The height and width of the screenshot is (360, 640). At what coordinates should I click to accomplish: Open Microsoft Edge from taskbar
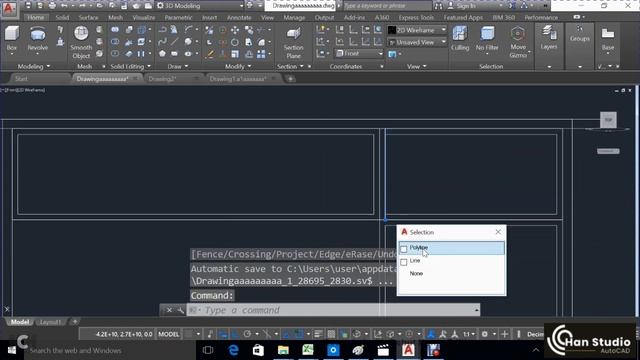[x=233, y=350]
